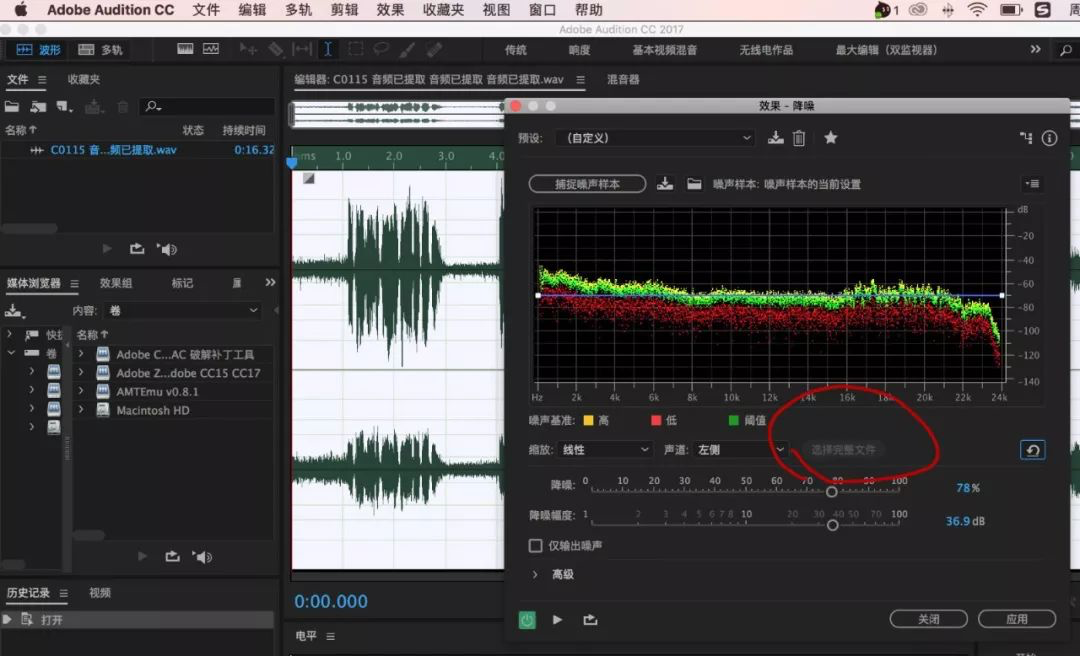The width and height of the screenshot is (1080, 656).
Task: Select the Marquee Selection tool
Action: 355,49
